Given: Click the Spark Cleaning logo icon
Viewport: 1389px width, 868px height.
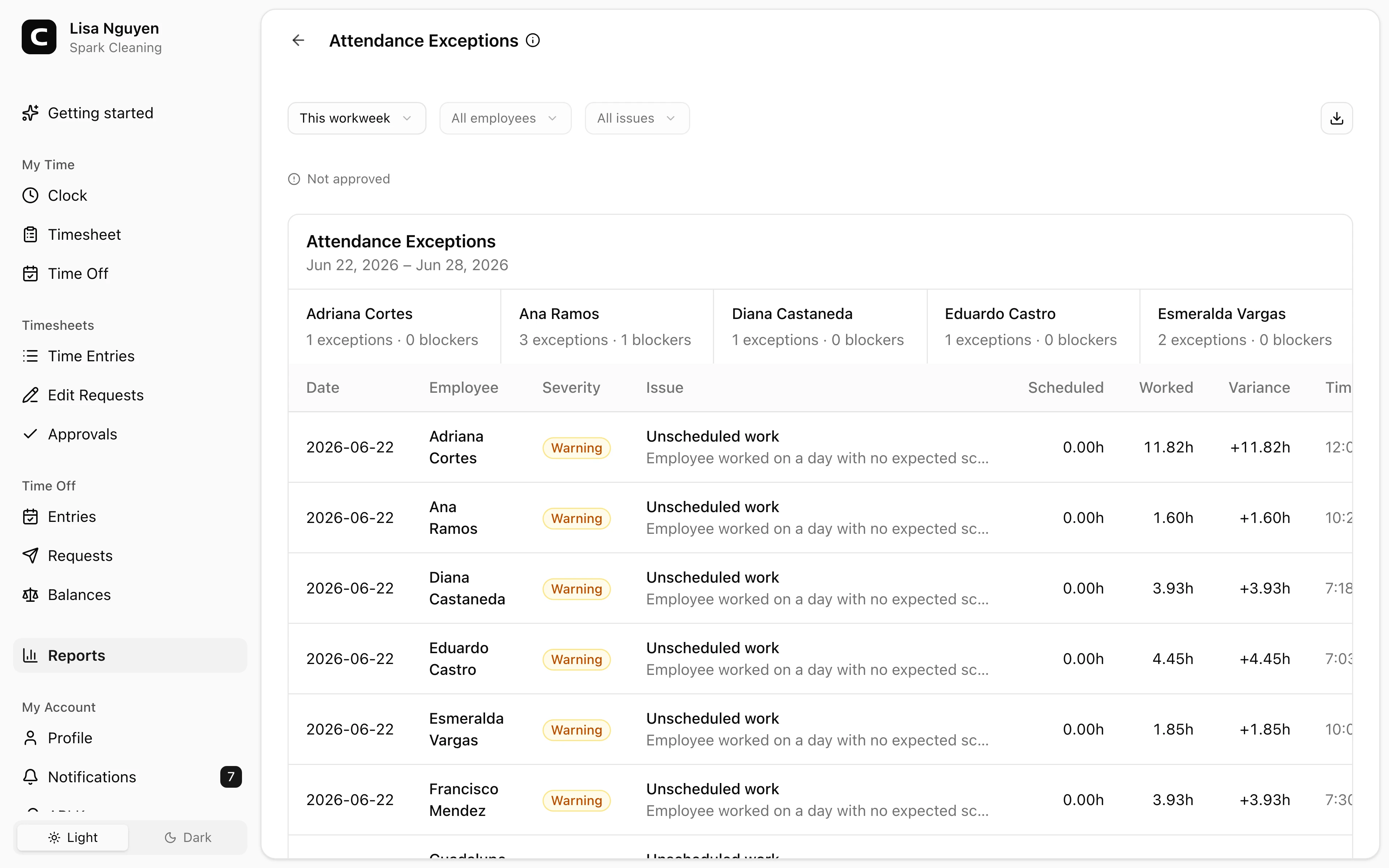Looking at the screenshot, I should click(x=39, y=37).
